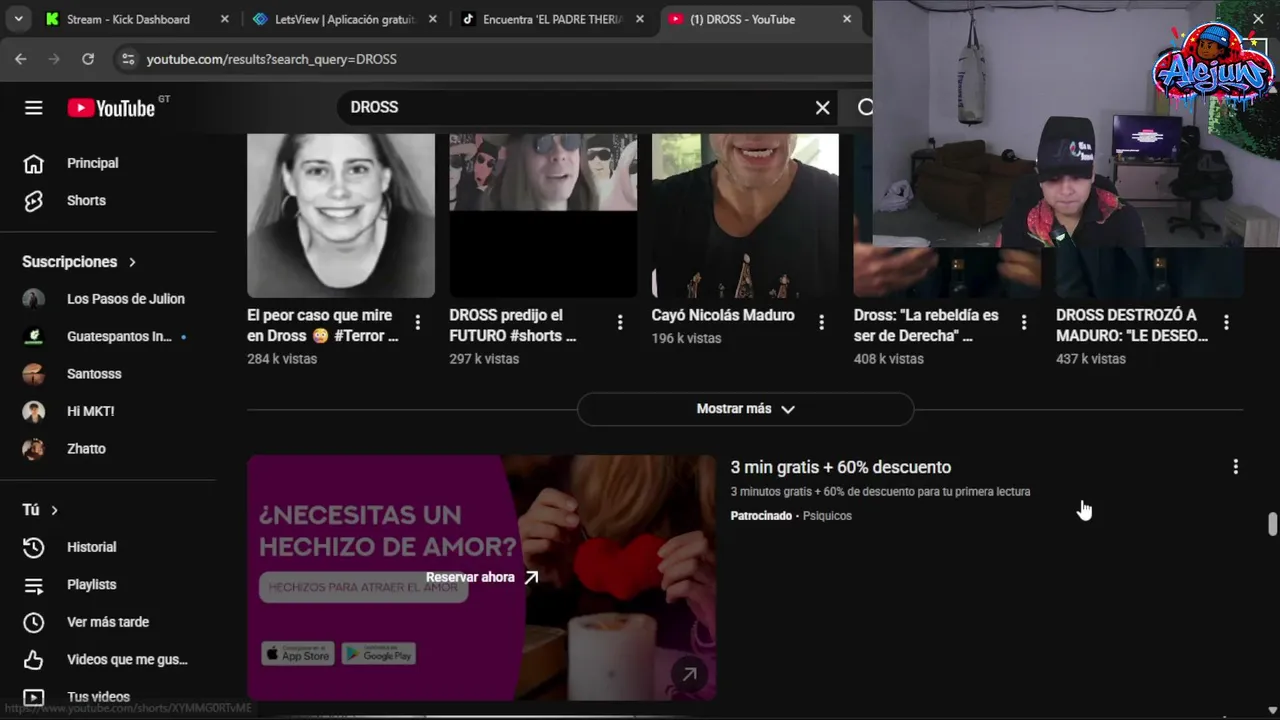Expand the Tú section
The width and height of the screenshot is (1280, 720).
41,510
